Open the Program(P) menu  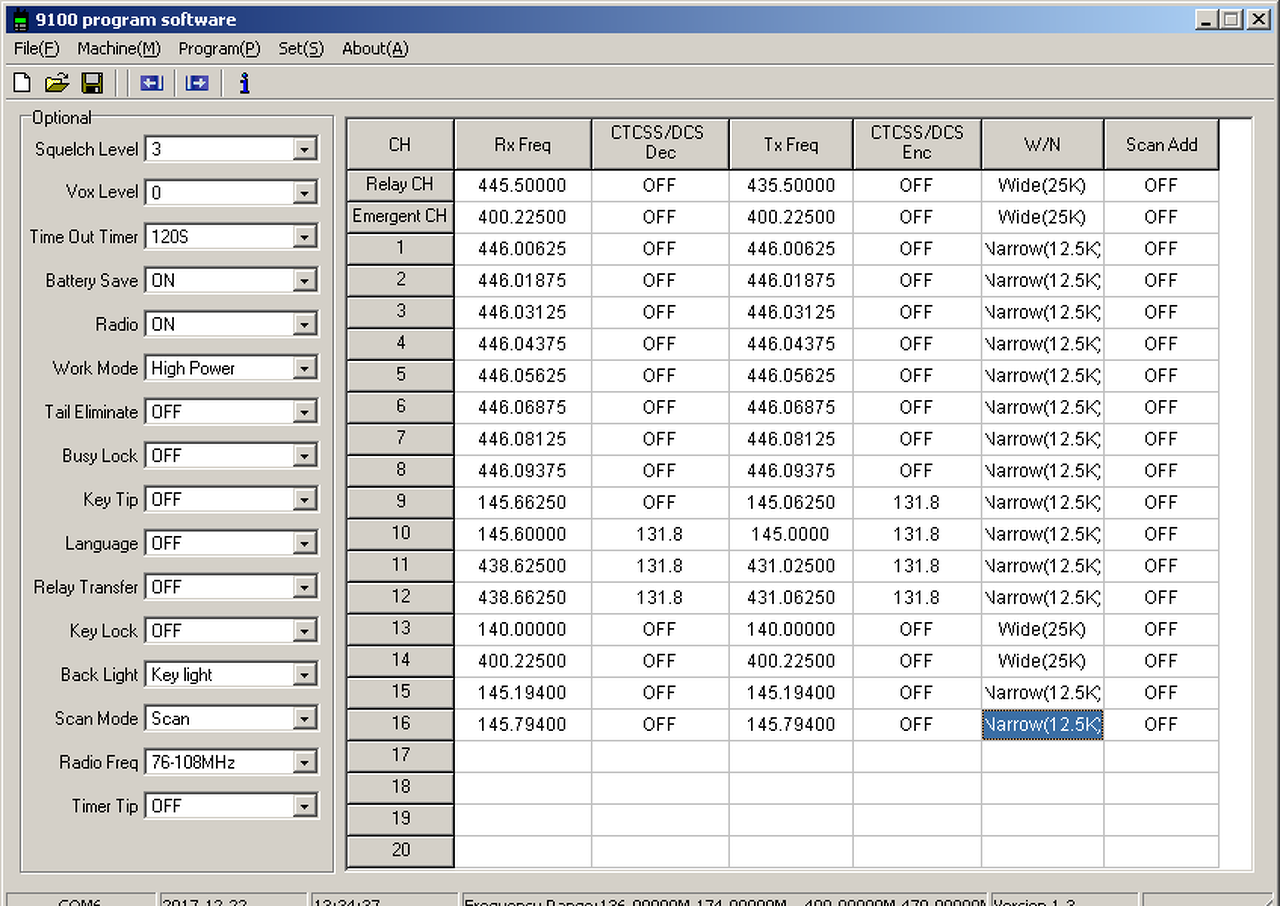coord(220,48)
